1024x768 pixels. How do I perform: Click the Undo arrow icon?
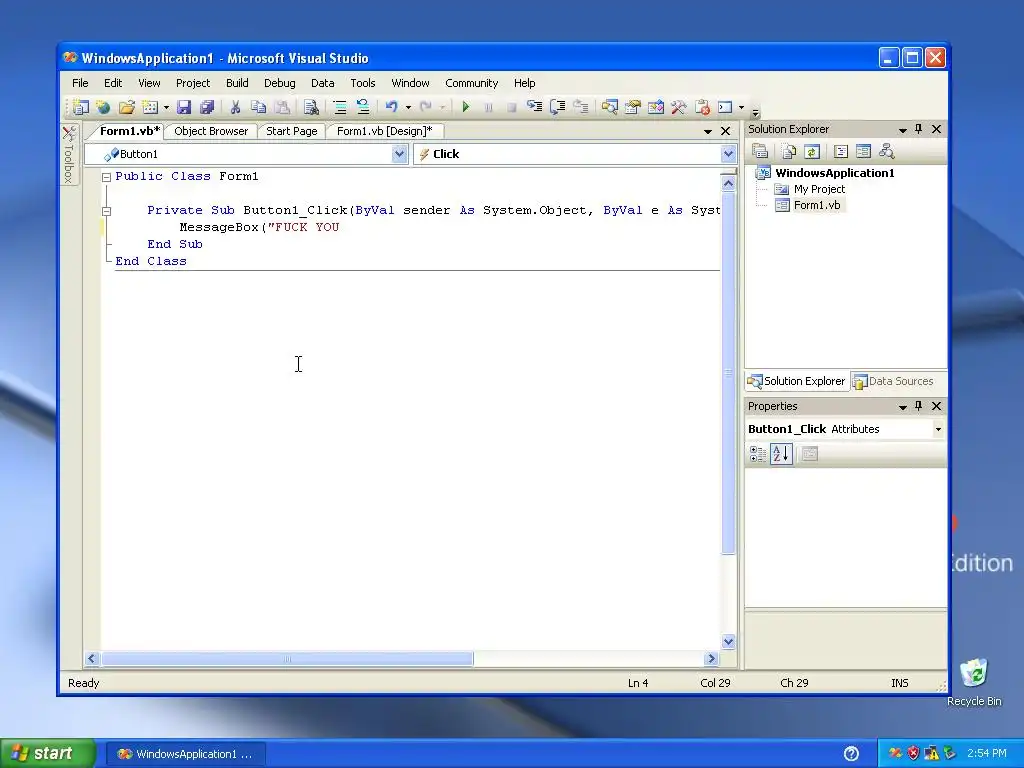click(x=391, y=106)
